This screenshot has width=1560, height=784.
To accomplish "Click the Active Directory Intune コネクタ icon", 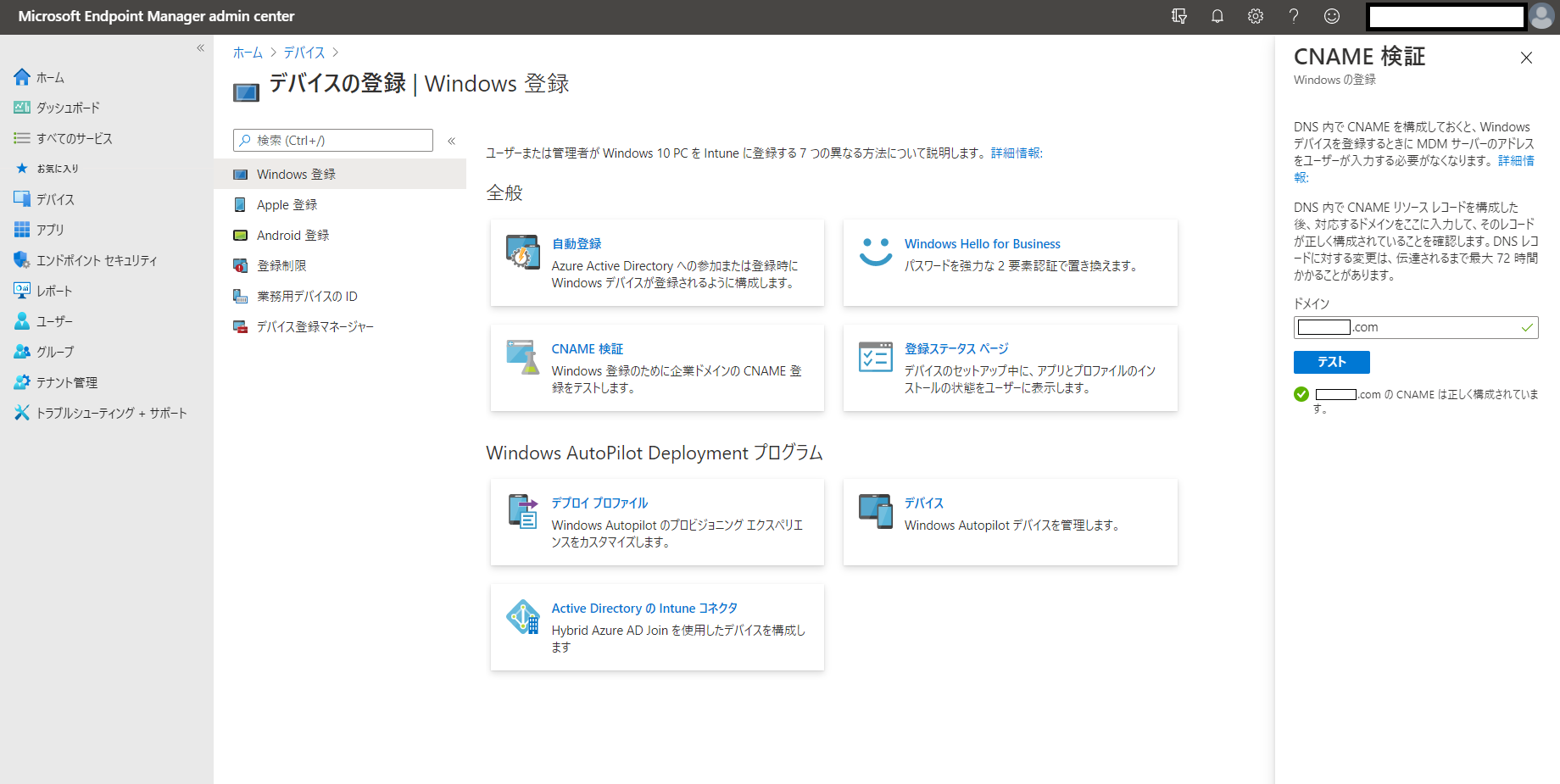I will tap(523, 616).
